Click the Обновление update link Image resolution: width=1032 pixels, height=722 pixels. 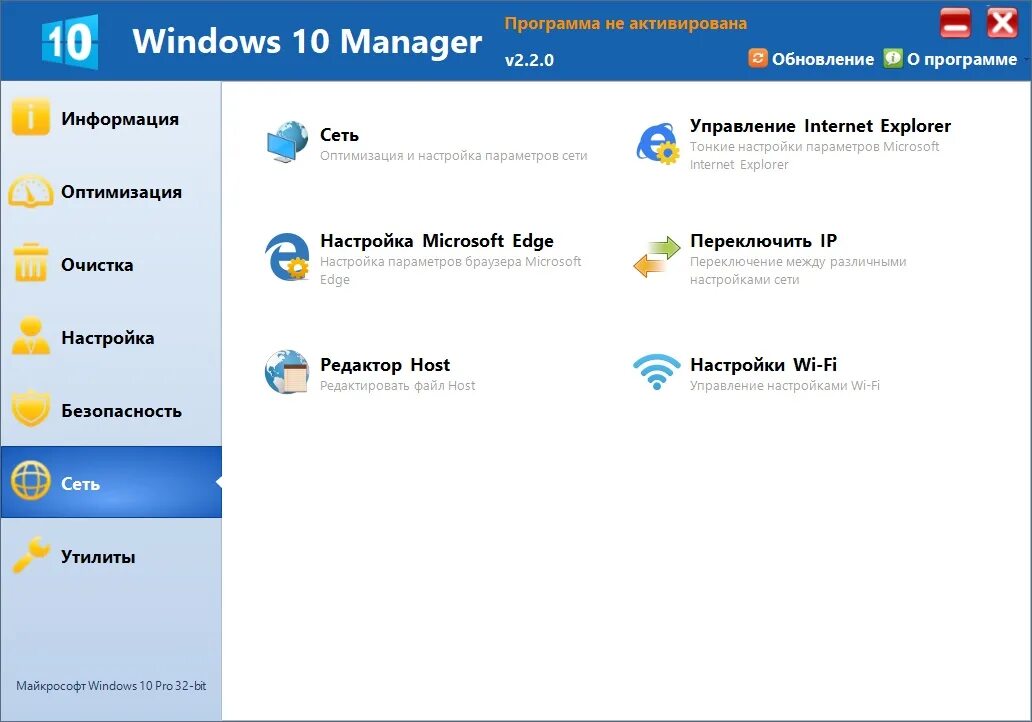click(x=823, y=59)
